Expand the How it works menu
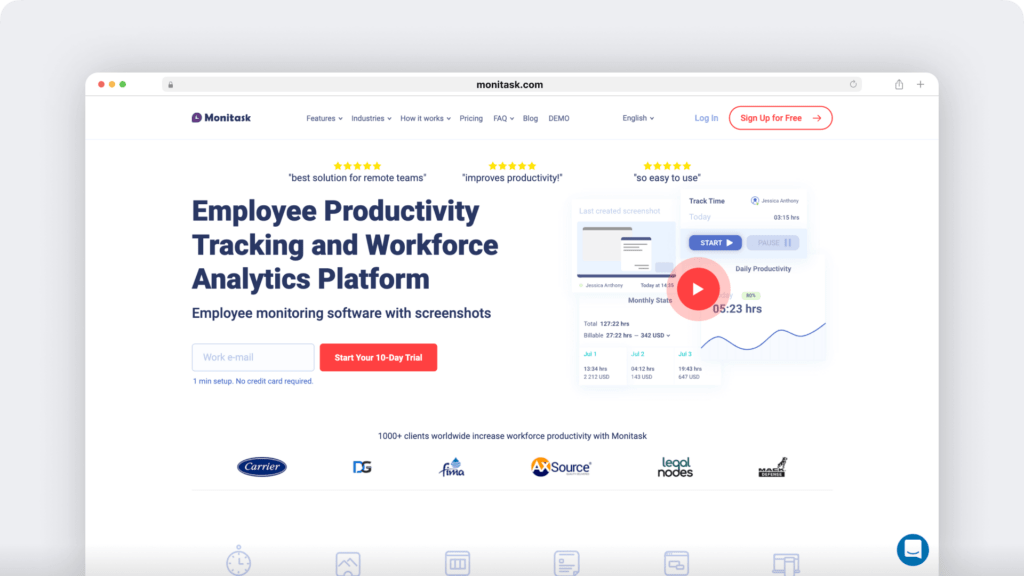This screenshot has height=576, width=1024. pyautogui.click(x=425, y=118)
